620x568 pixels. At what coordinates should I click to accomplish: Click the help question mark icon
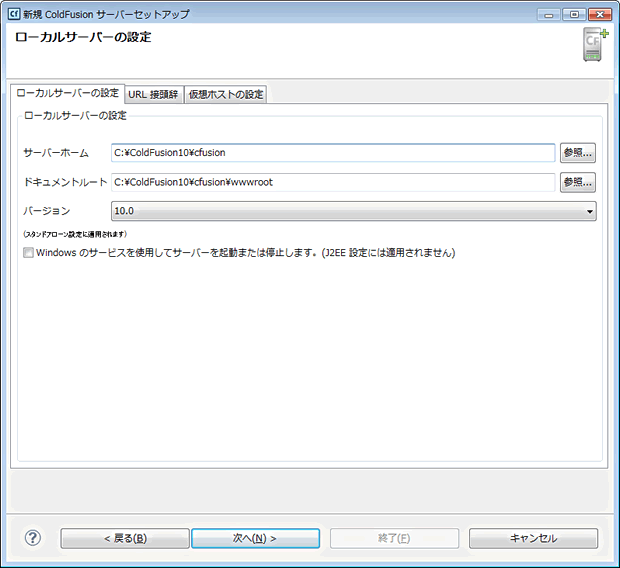[x=33, y=538]
